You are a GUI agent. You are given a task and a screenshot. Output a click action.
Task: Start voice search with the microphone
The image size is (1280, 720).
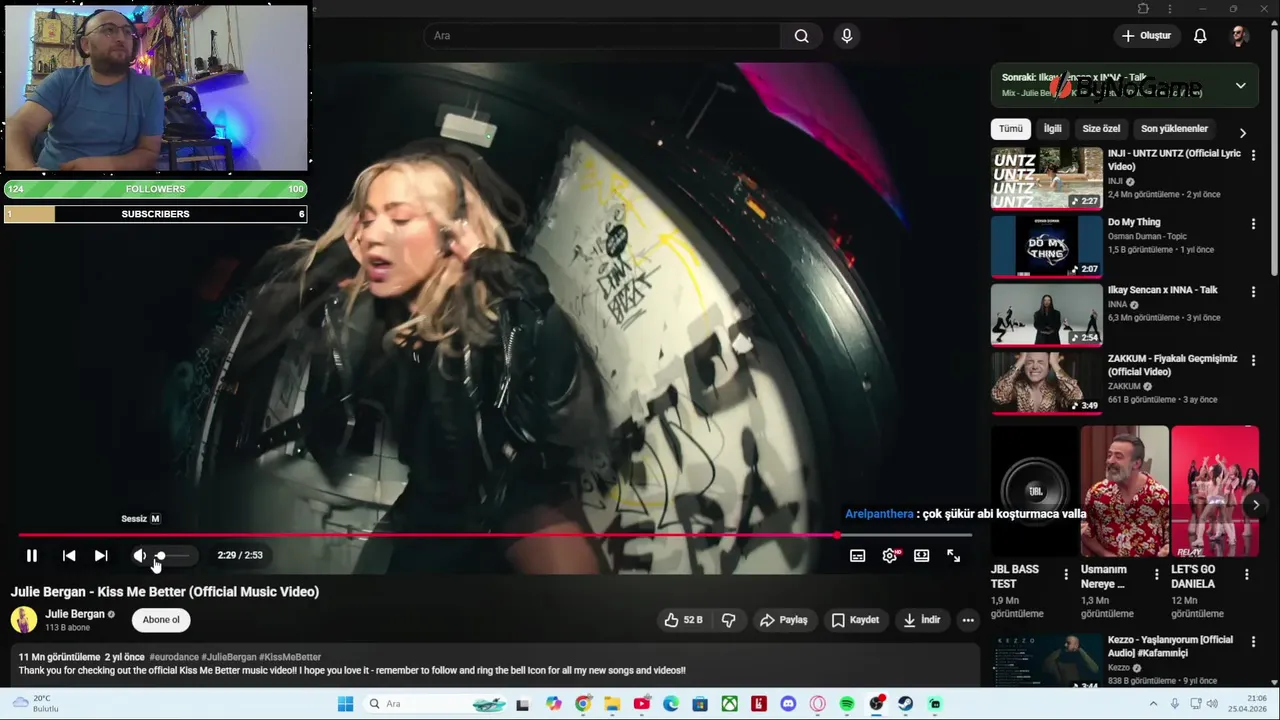[x=847, y=36]
